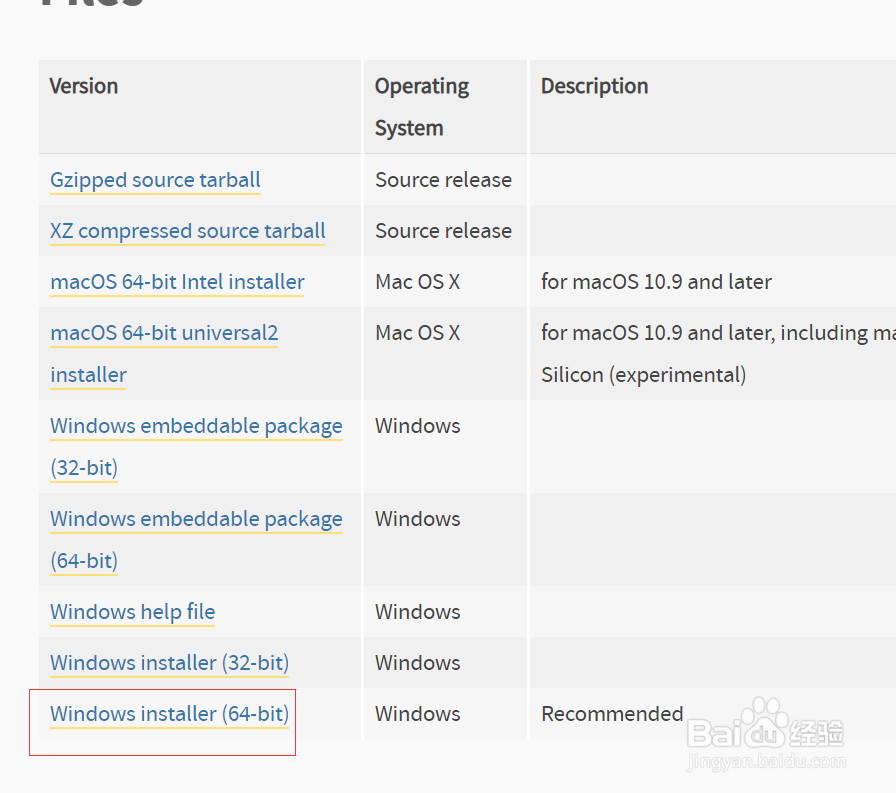Open the Gzipped source tarball link
This screenshot has width=896, height=793.
[154, 179]
